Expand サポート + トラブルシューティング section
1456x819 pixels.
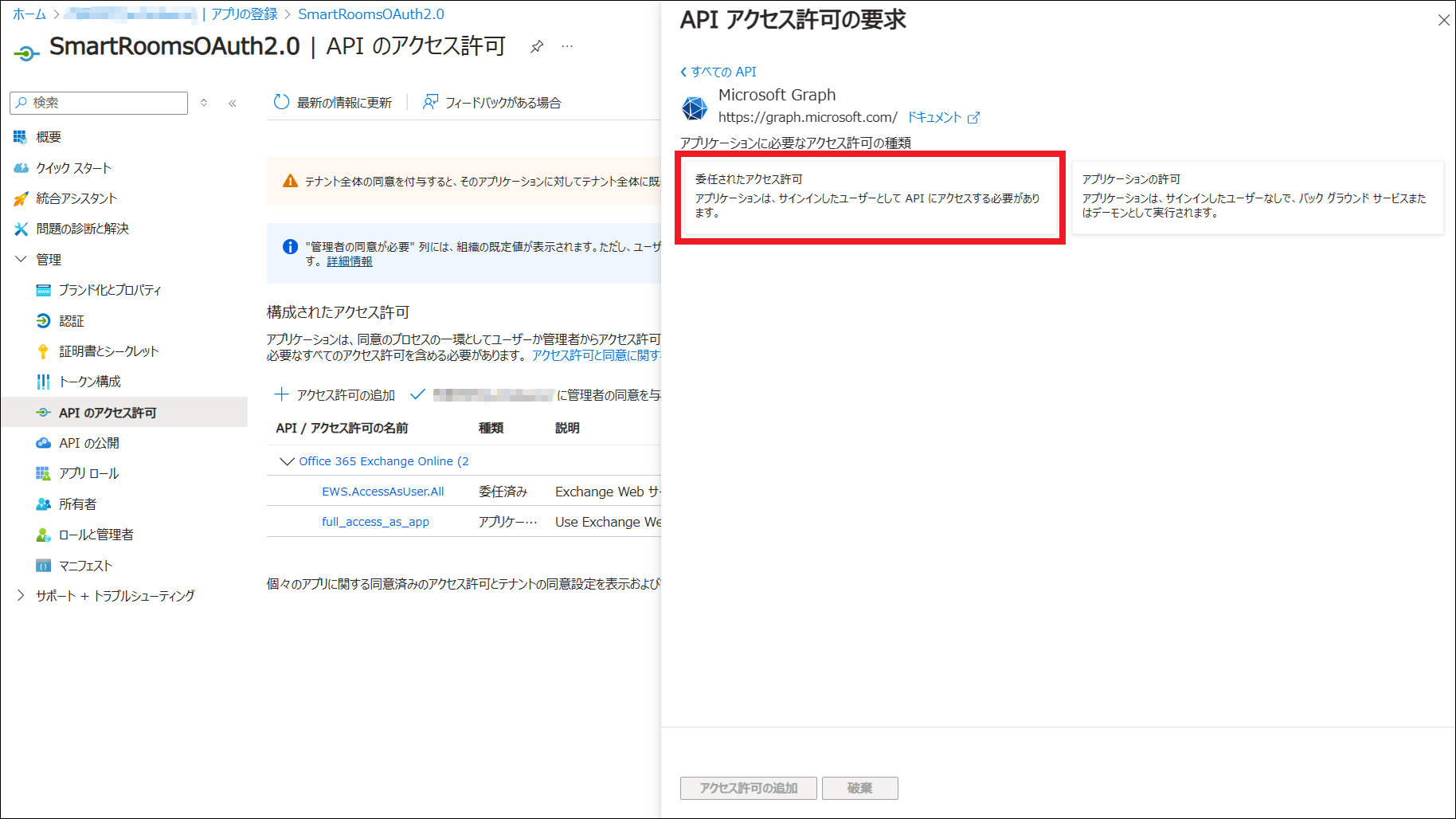[x=22, y=596]
